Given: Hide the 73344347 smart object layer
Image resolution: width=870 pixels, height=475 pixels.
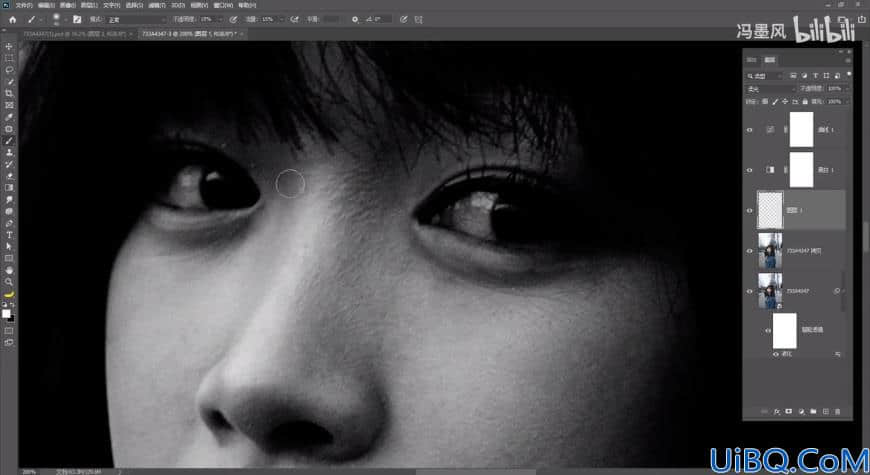Looking at the screenshot, I should tap(750, 291).
